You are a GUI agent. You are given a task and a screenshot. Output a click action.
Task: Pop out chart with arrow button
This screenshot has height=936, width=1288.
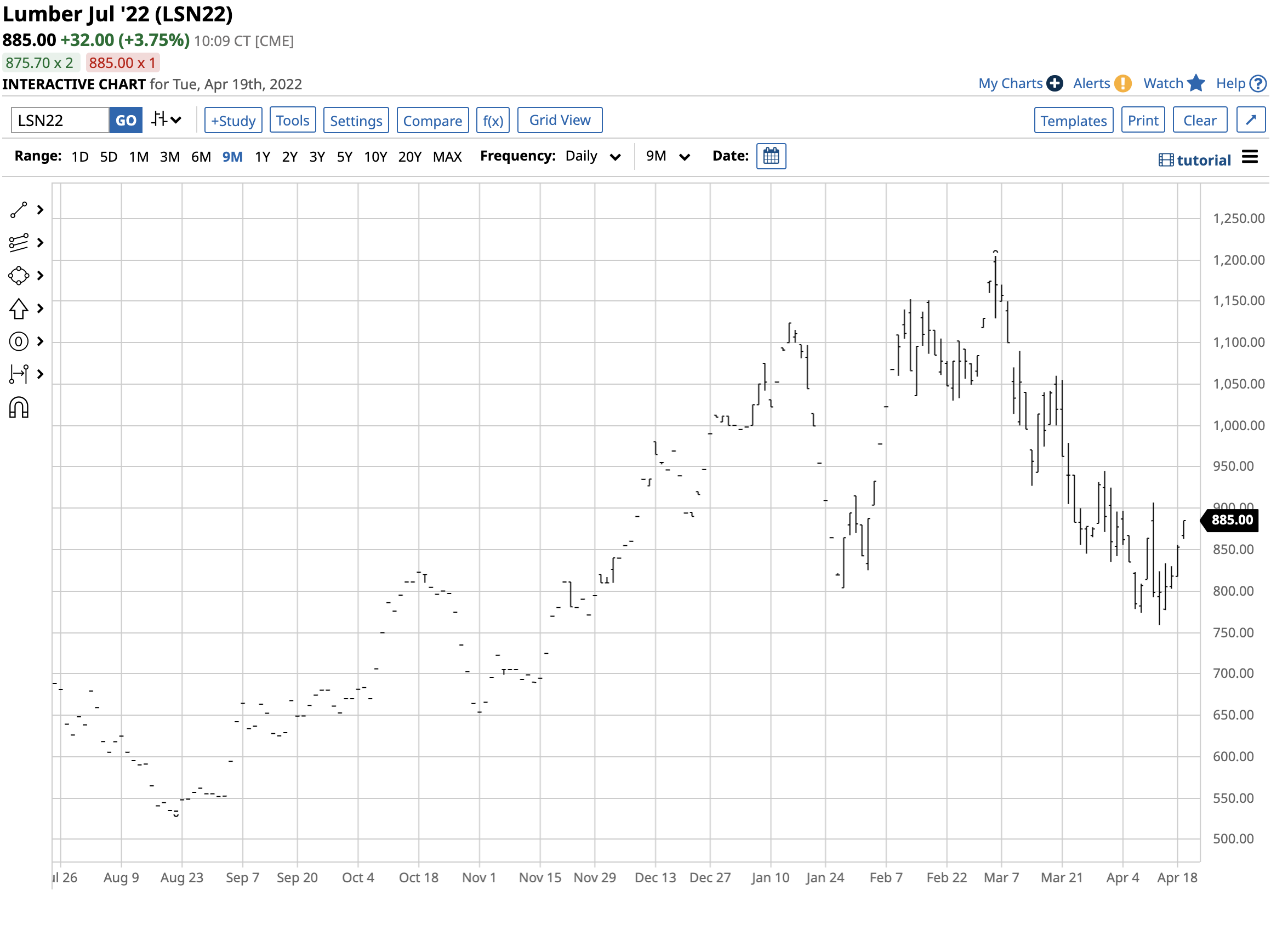tap(1252, 121)
